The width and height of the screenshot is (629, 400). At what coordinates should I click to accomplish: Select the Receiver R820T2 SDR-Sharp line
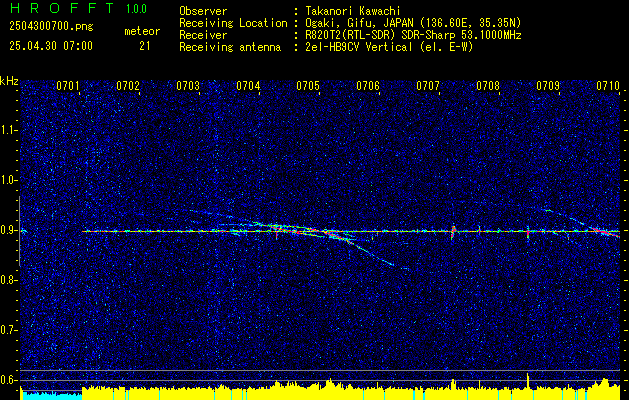point(413,35)
